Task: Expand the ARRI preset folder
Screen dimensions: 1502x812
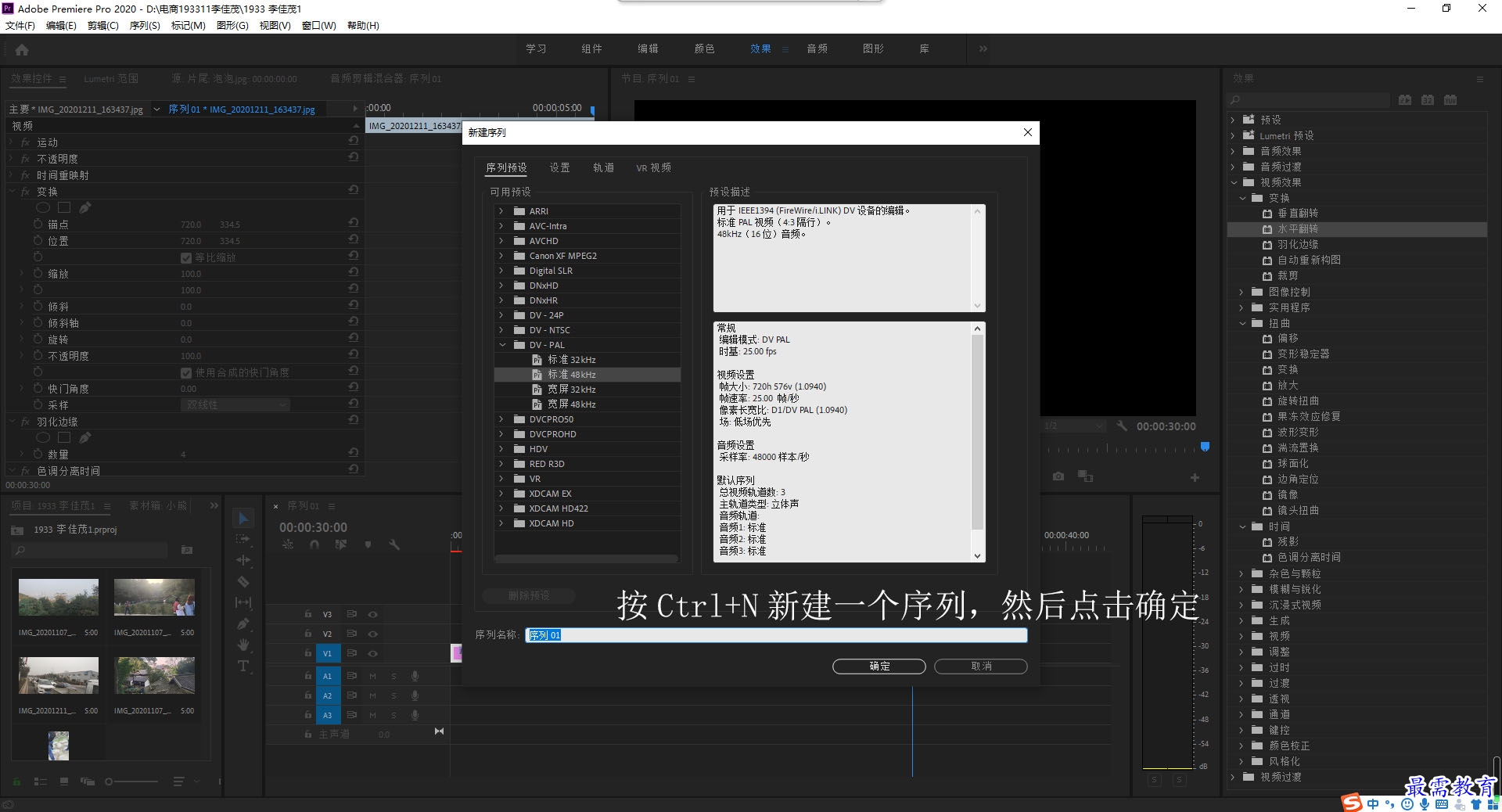Action: [x=501, y=211]
